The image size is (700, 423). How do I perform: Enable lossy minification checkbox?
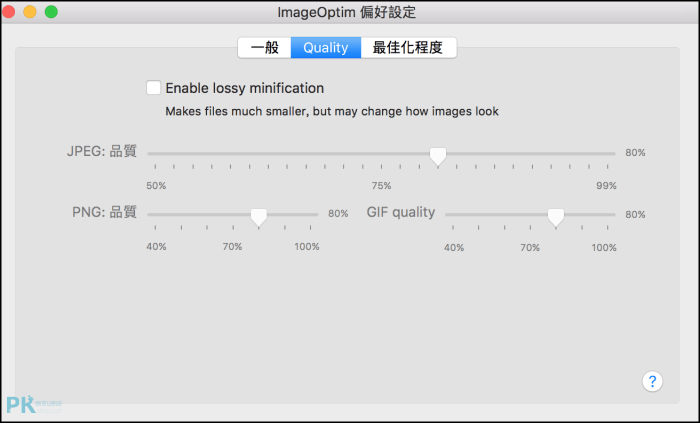[x=154, y=87]
